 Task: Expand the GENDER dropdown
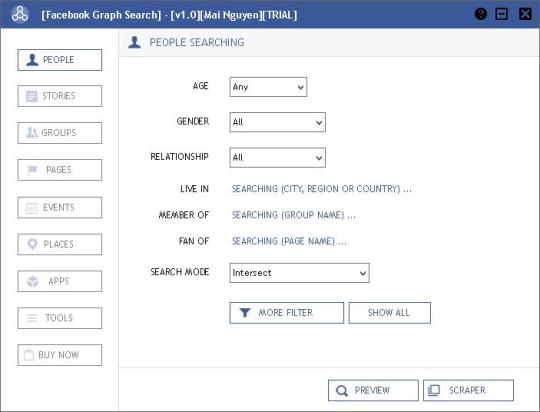(x=278, y=122)
